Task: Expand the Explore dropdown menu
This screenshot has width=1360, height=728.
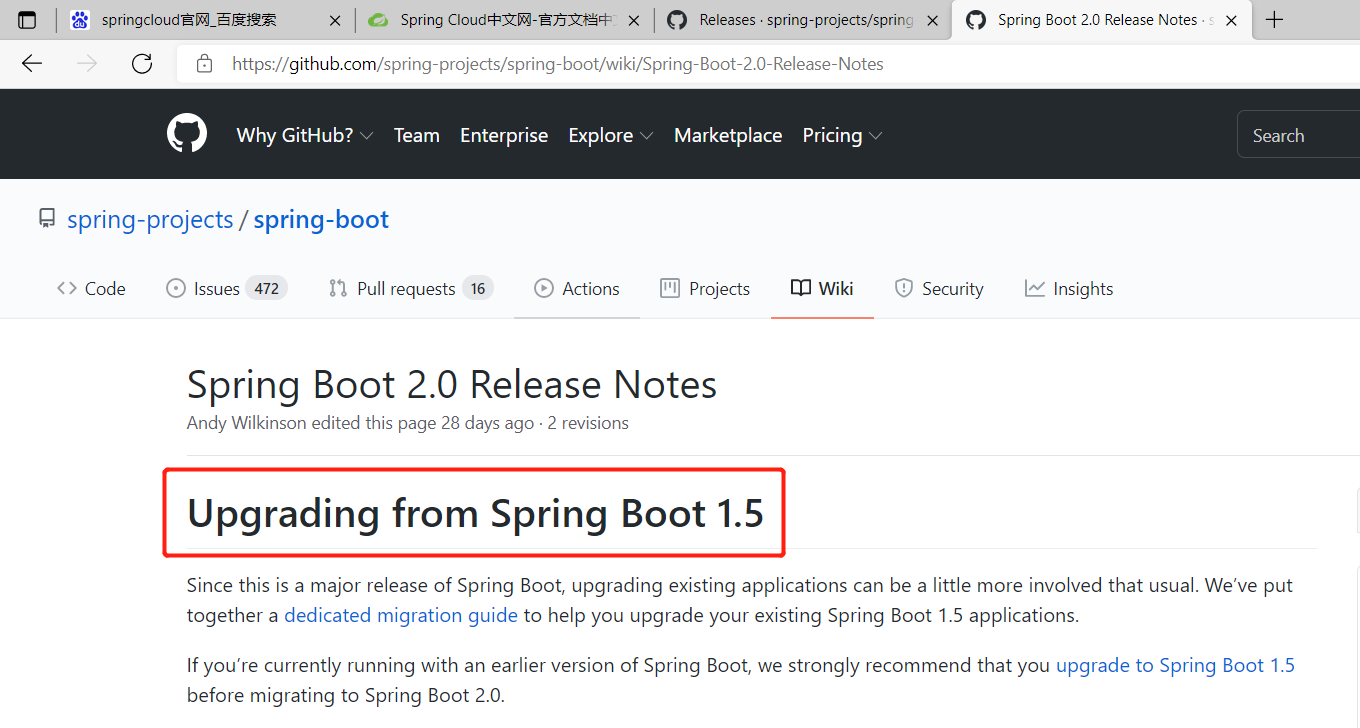Action: tap(611, 135)
